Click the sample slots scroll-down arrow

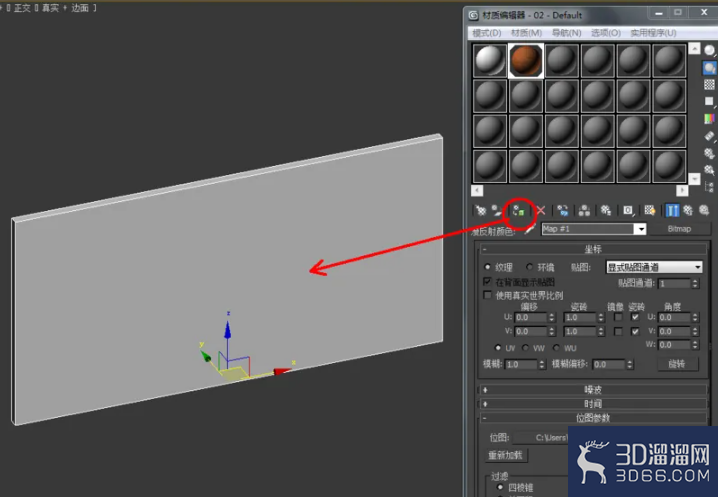click(x=694, y=179)
